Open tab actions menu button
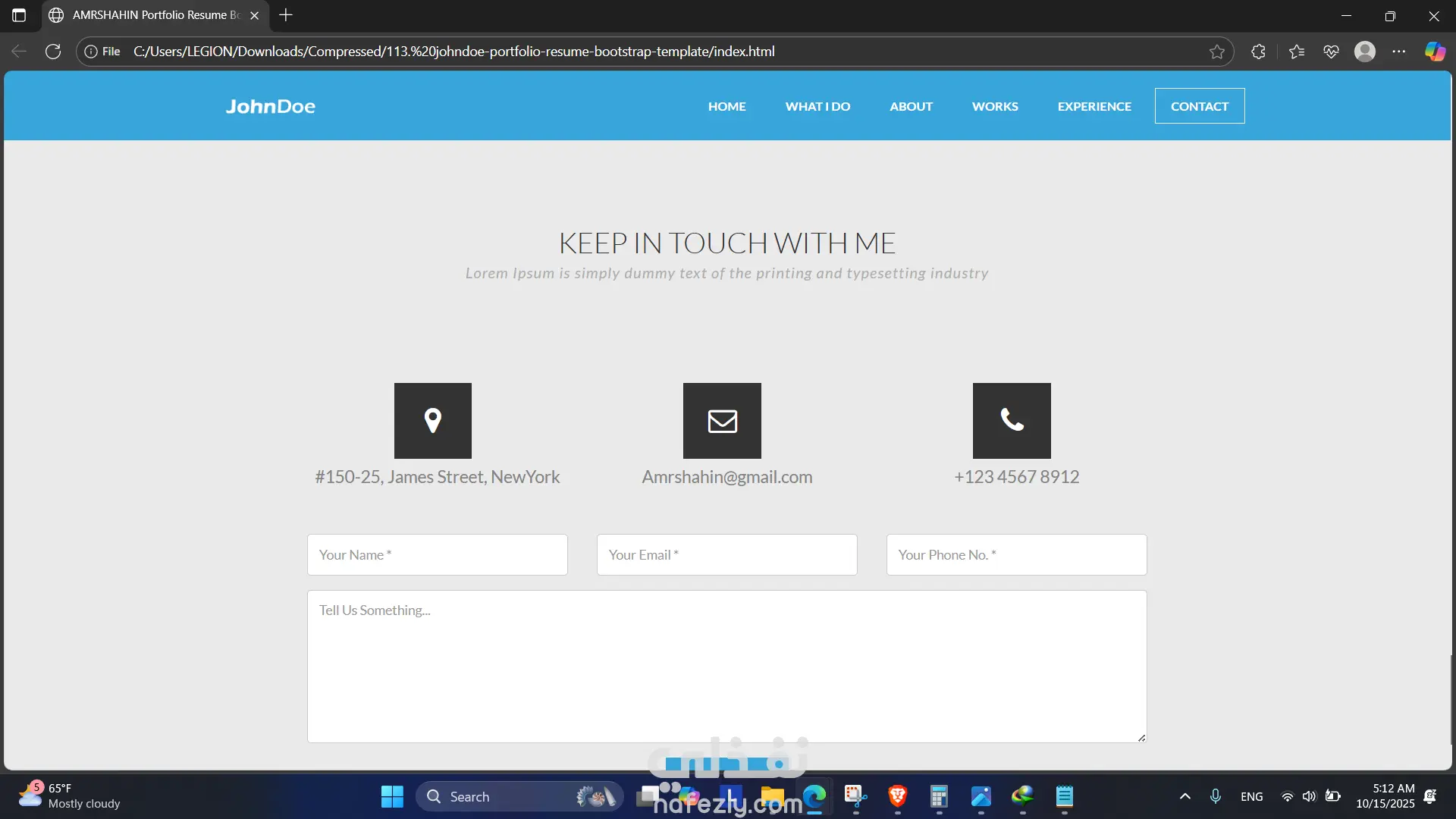Screen dimensions: 1456x819 [x=19, y=15]
